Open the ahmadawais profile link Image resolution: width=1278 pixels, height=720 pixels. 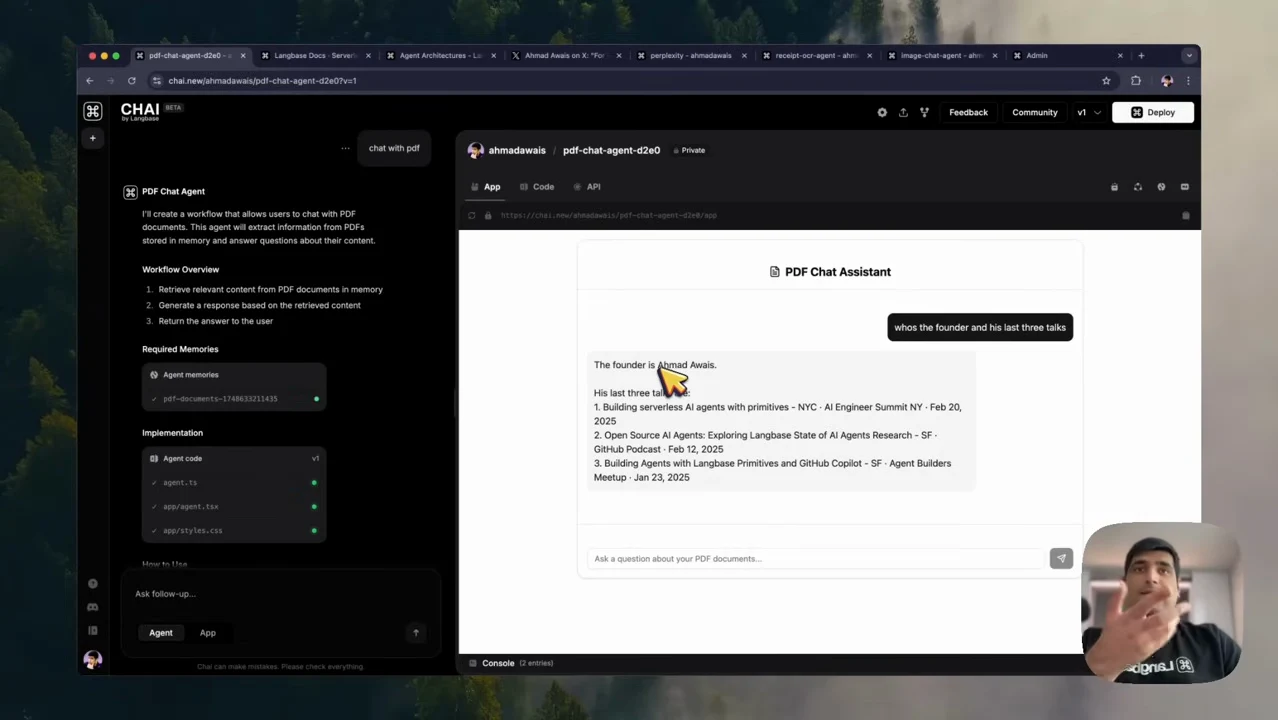pyautogui.click(x=517, y=150)
